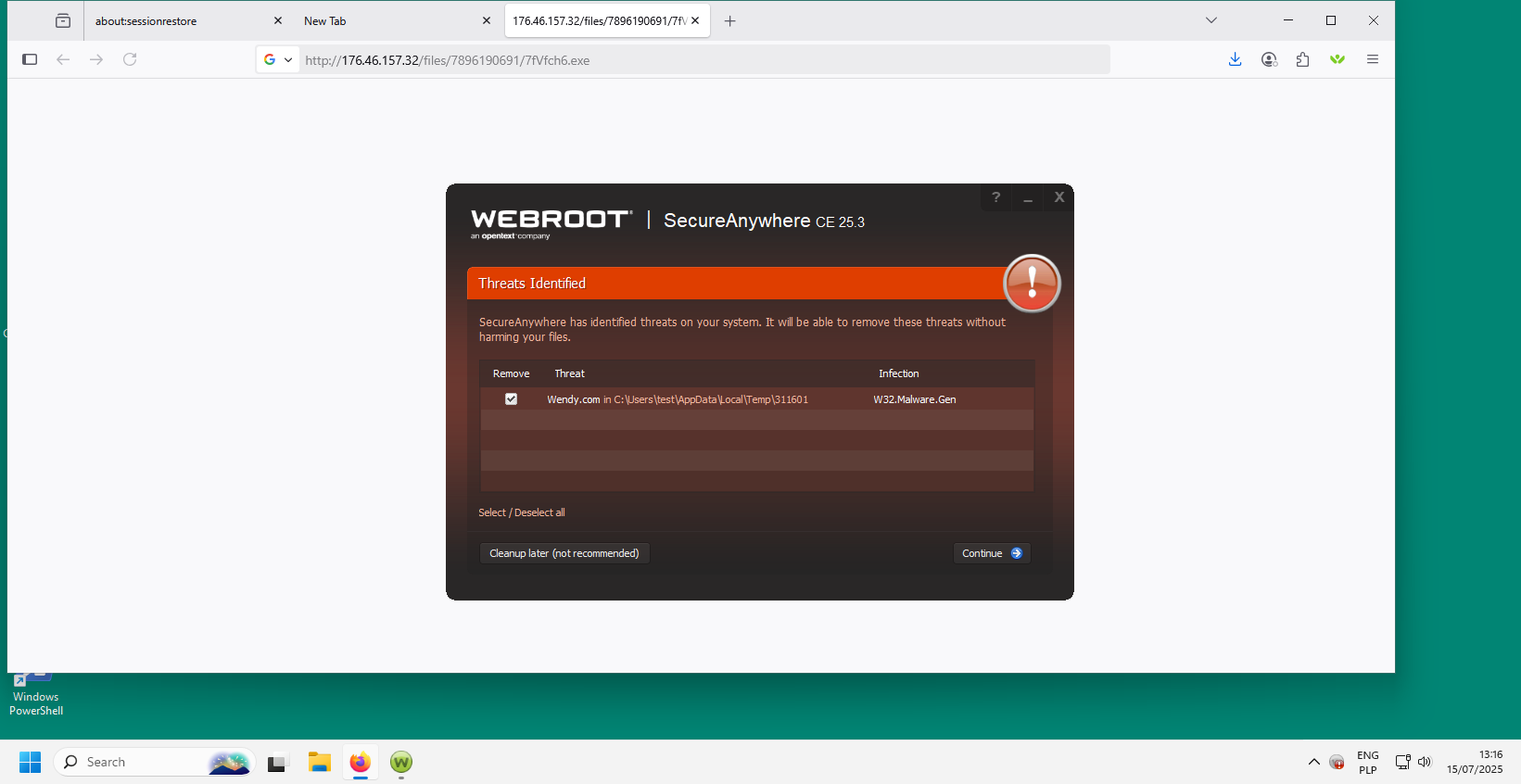Click Continue to remove threats
The width and height of the screenshot is (1521, 784).
coord(991,553)
